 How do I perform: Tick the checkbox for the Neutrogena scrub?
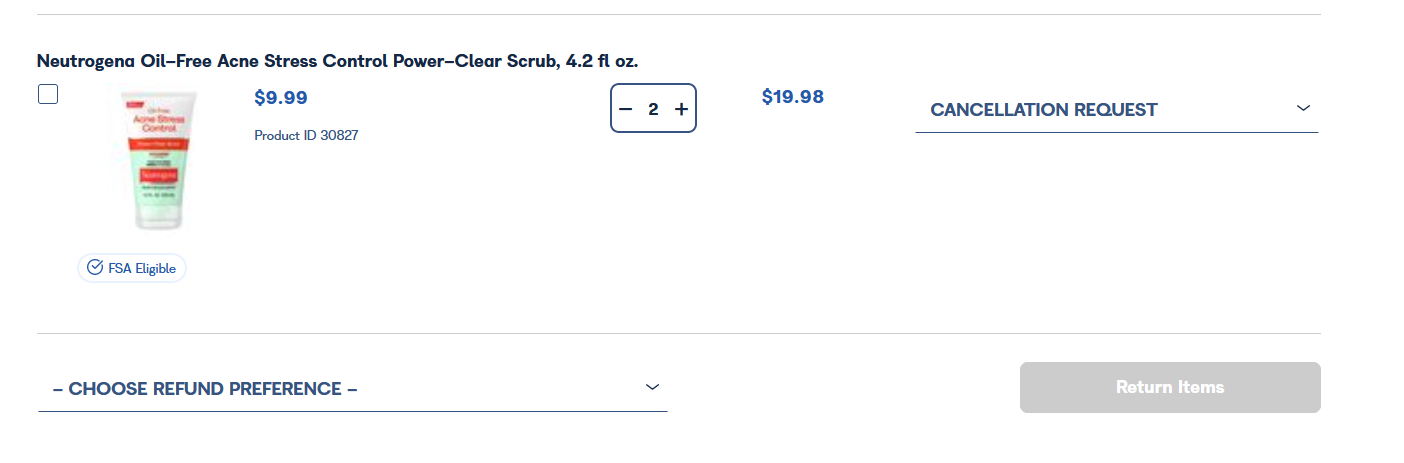pyautogui.click(x=48, y=95)
